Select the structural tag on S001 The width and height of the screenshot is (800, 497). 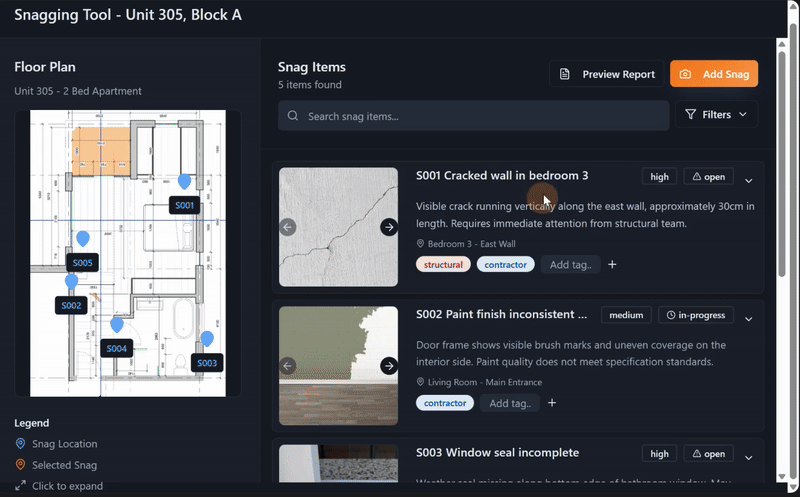click(443, 264)
